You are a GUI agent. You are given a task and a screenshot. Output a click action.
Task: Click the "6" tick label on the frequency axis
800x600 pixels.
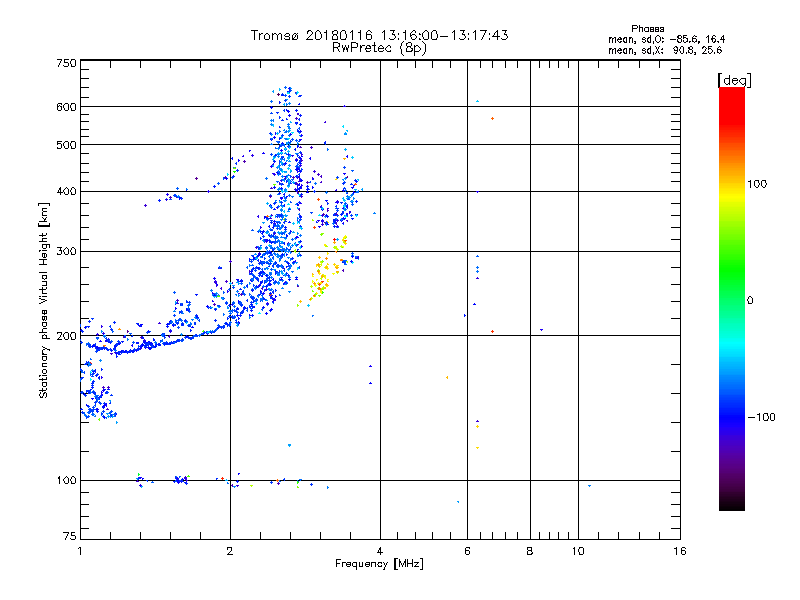pyautogui.click(x=467, y=551)
